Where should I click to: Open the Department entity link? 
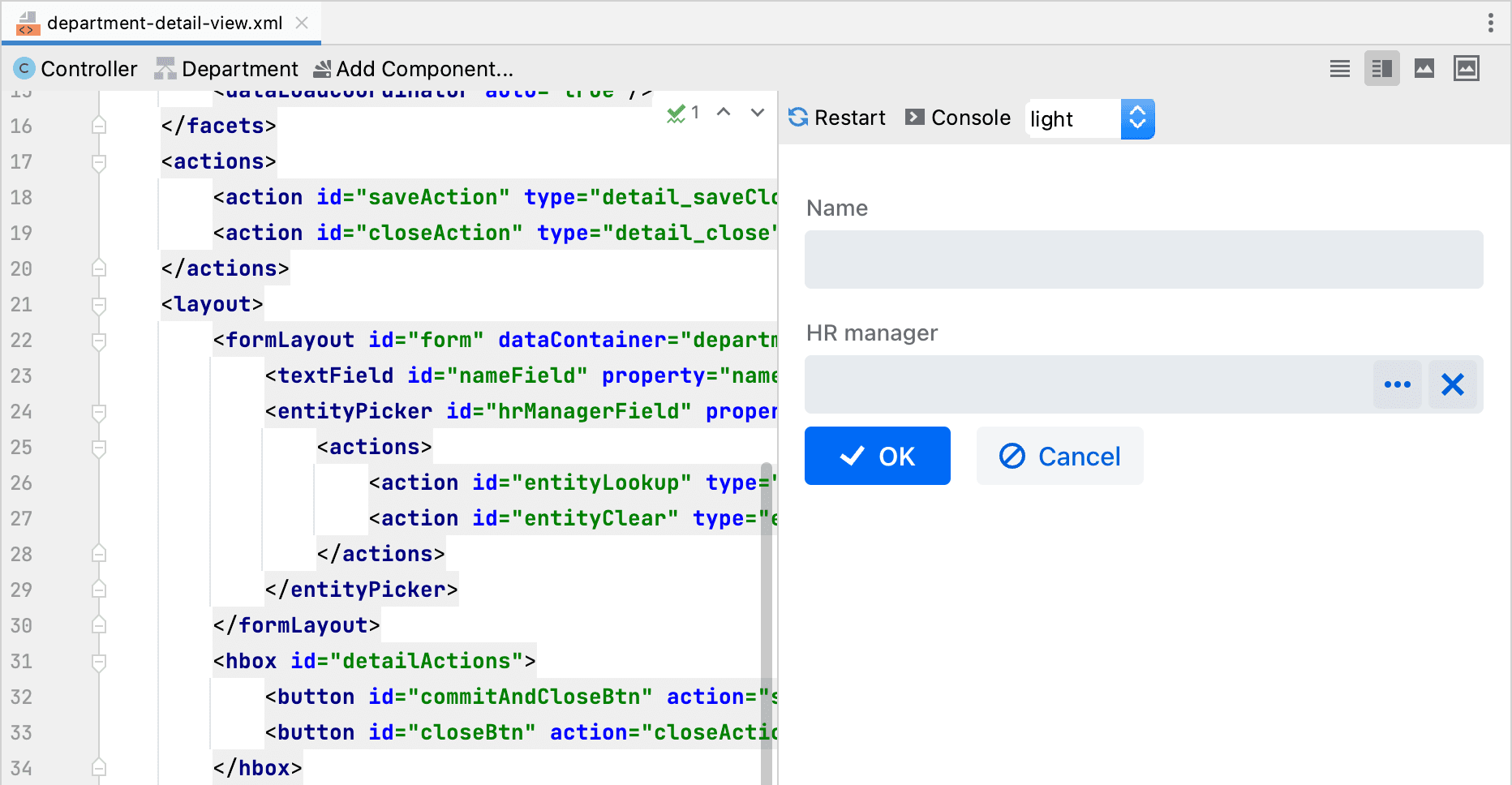pos(226,69)
